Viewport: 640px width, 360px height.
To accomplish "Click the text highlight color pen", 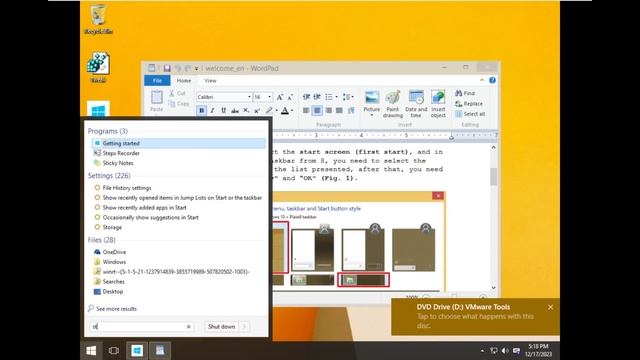I will (x=269, y=110).
